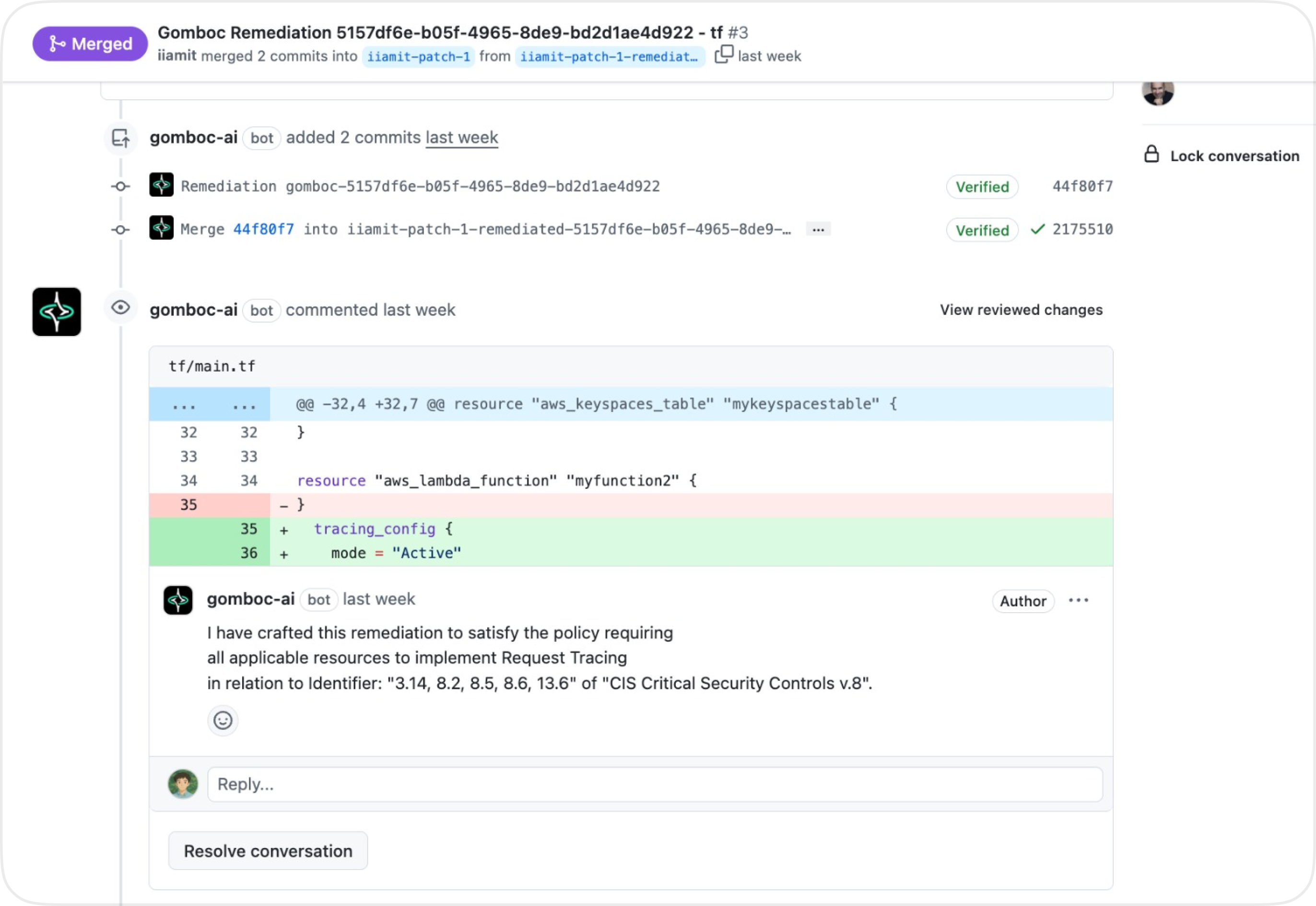Click the large gomboc-ai avatar beside the review
1316x906 pixels.
click(x=57, y=312)
